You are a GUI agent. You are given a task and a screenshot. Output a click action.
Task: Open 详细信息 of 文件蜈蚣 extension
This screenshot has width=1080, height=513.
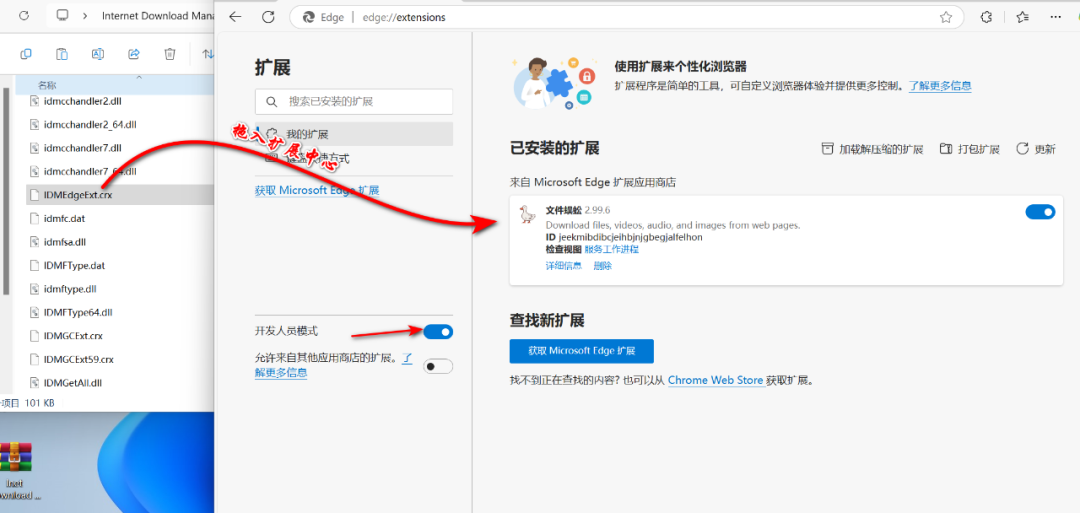click(563, 266)
